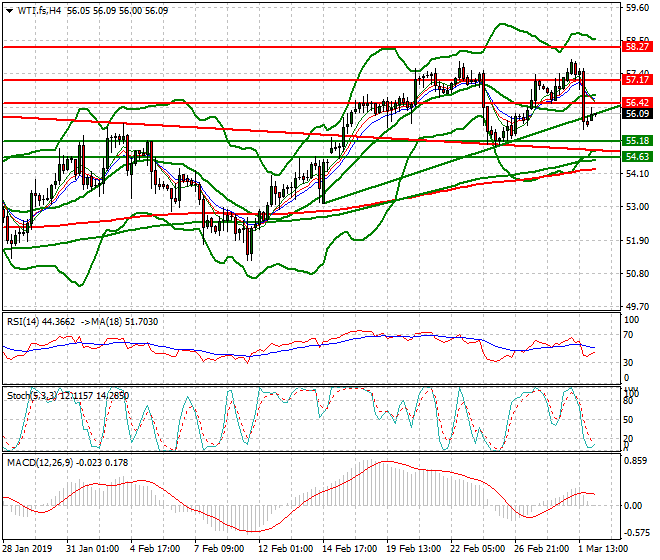660x560 pixels.
Task: Click the Stochastic scale value 50
Action: pyautogui.click(x=628, y=420)
